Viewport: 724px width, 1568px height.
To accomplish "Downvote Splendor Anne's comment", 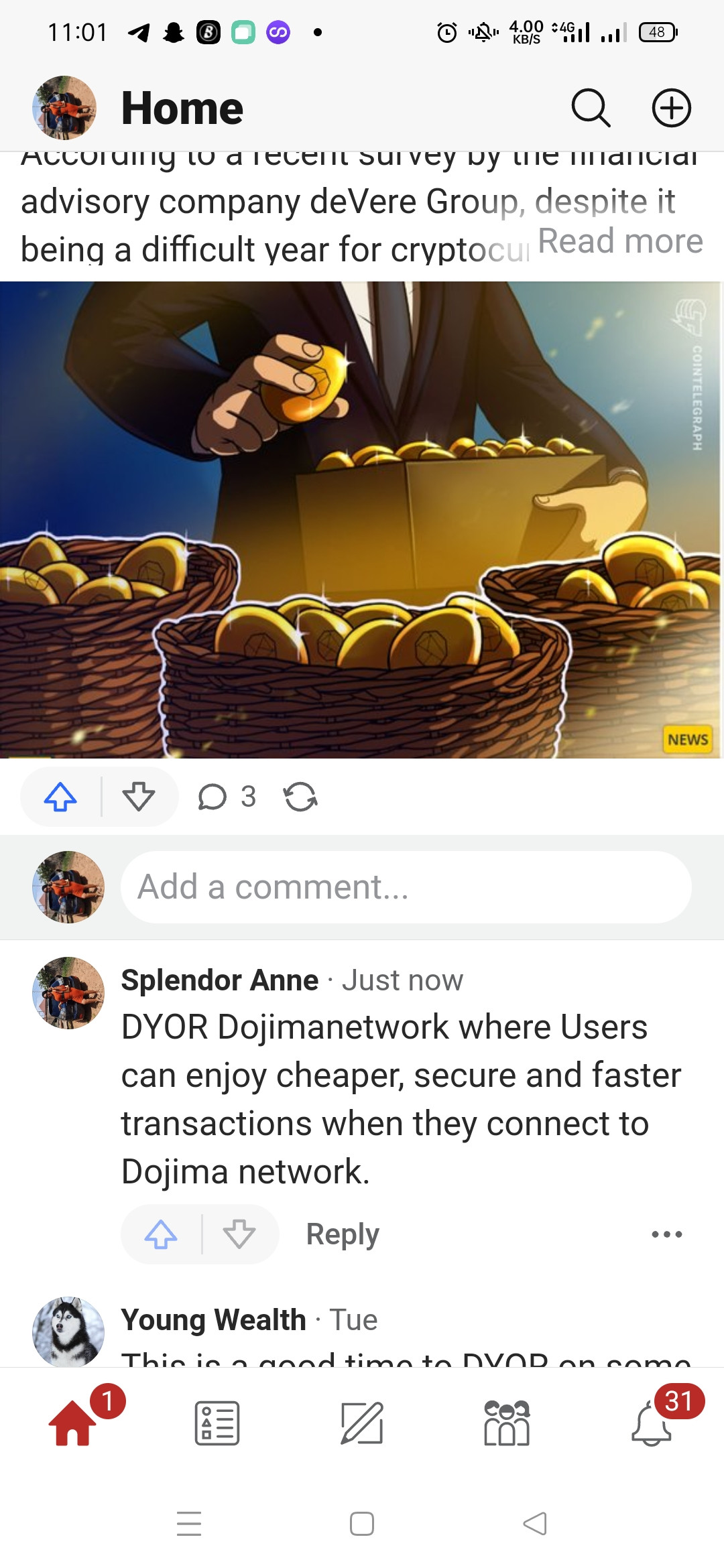I will click(x=239, y=1234).
